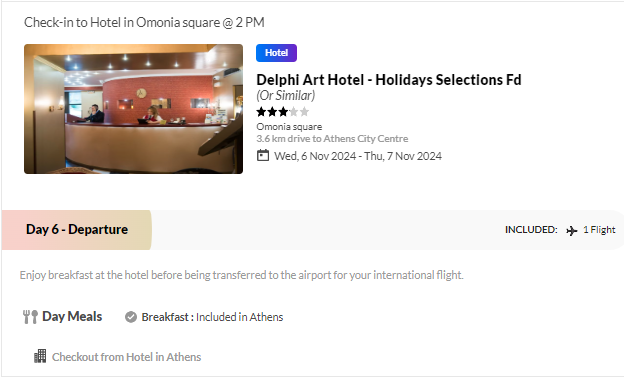Image resolution: width=624 pixels, height=377 pixels.
Task: Select the Day 6 - Departure header
Action: [77, 229]
